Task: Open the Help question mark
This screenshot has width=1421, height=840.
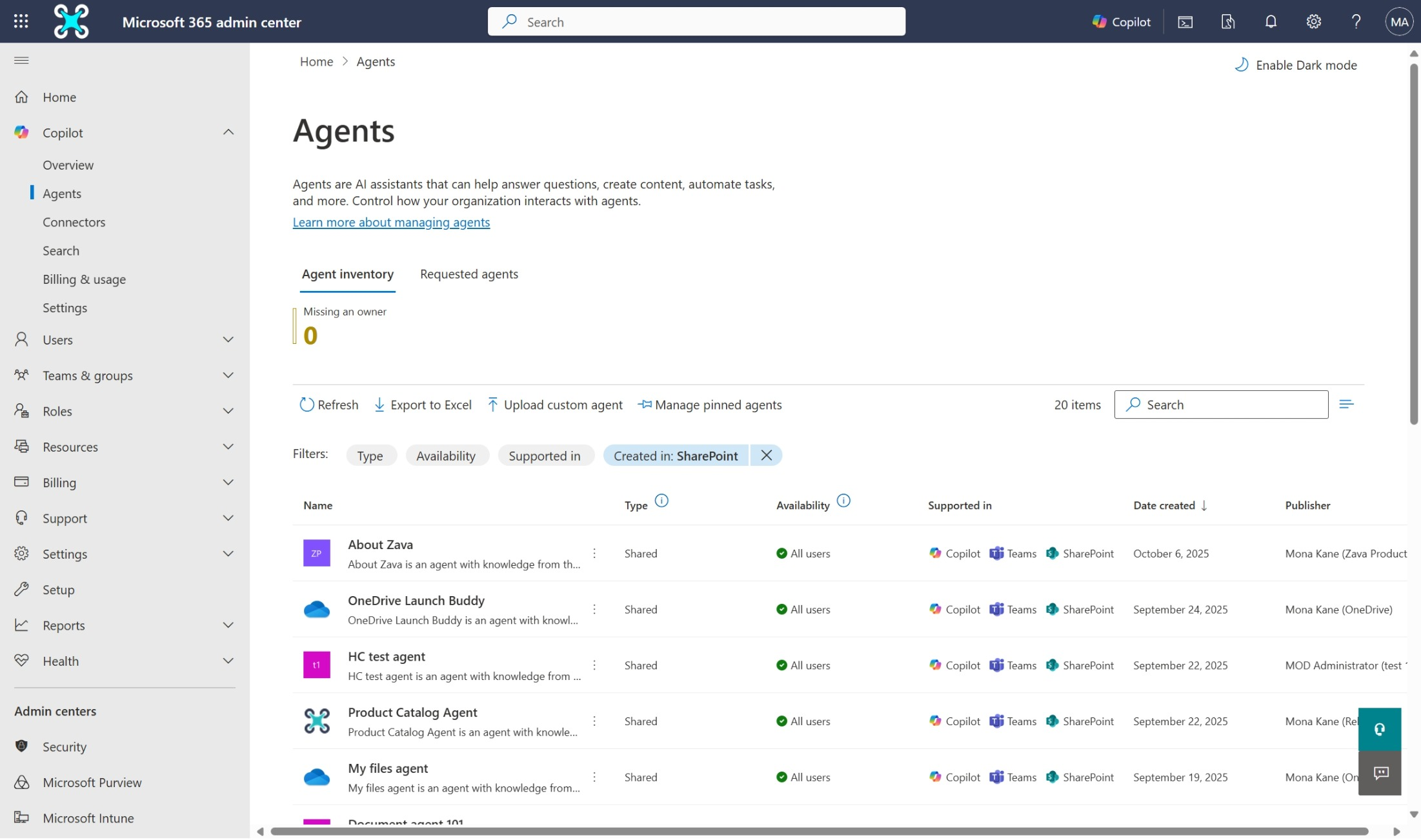Action: tap(1356, 21)
